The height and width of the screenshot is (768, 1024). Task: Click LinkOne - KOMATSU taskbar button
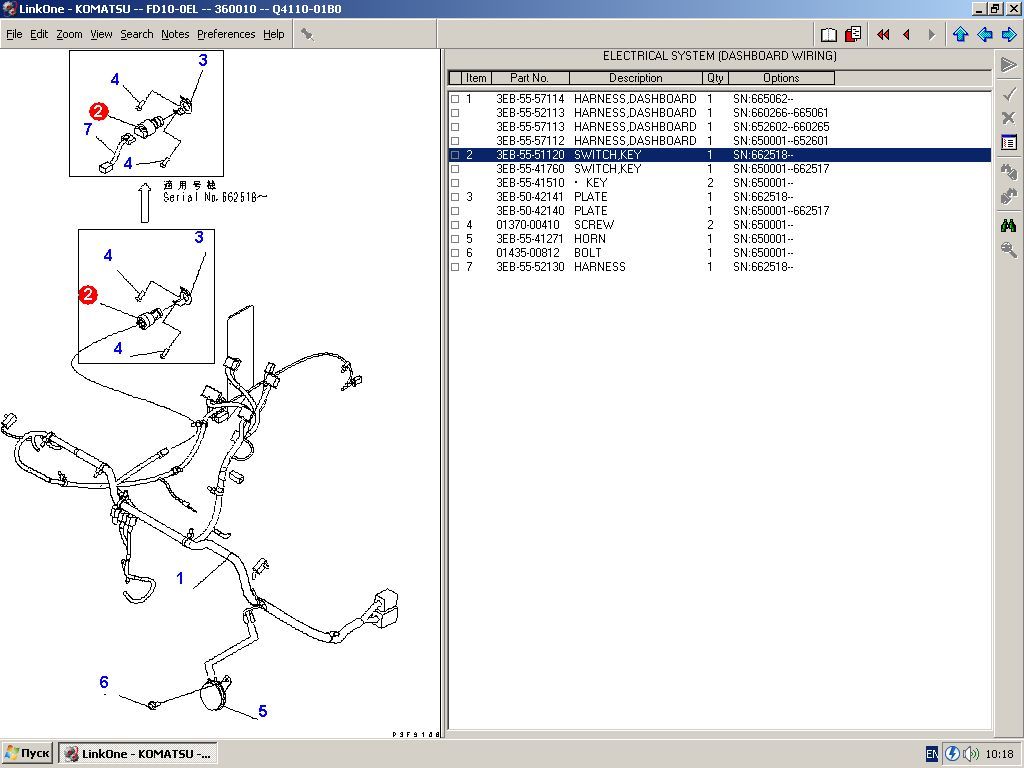coord(138,753)
